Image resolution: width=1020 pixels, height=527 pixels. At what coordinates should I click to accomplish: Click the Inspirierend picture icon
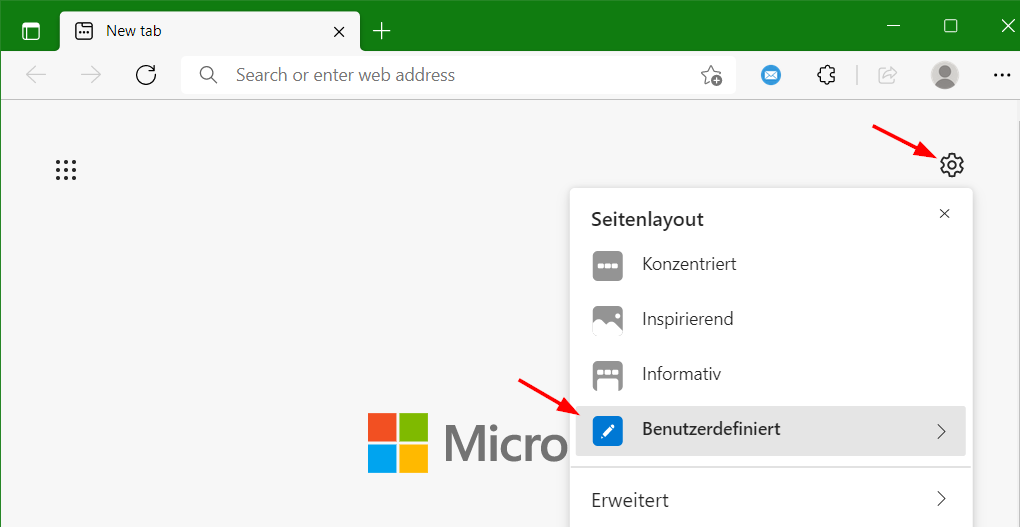(608, 321)
